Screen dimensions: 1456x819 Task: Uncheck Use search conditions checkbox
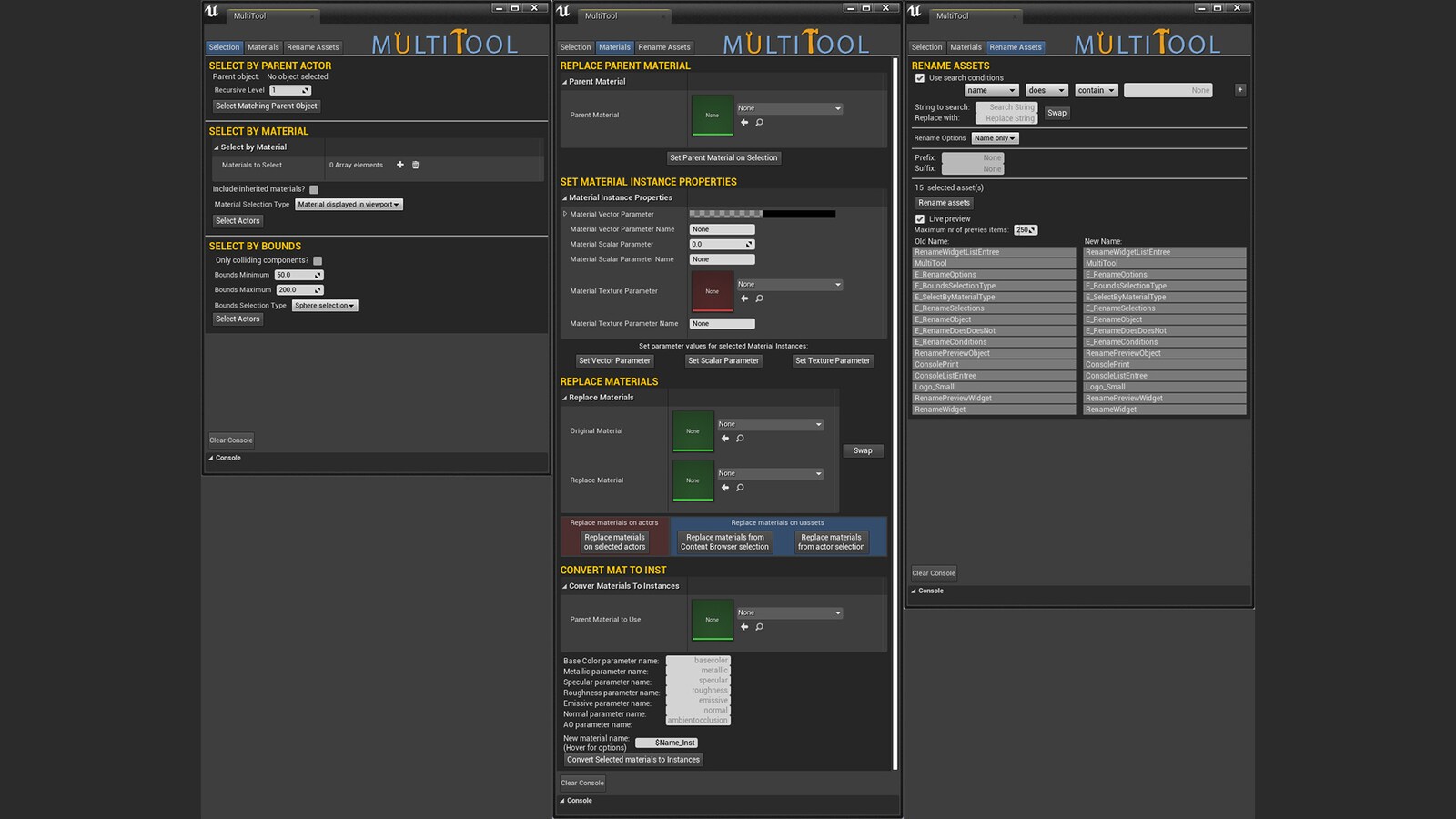pos(920,78)
